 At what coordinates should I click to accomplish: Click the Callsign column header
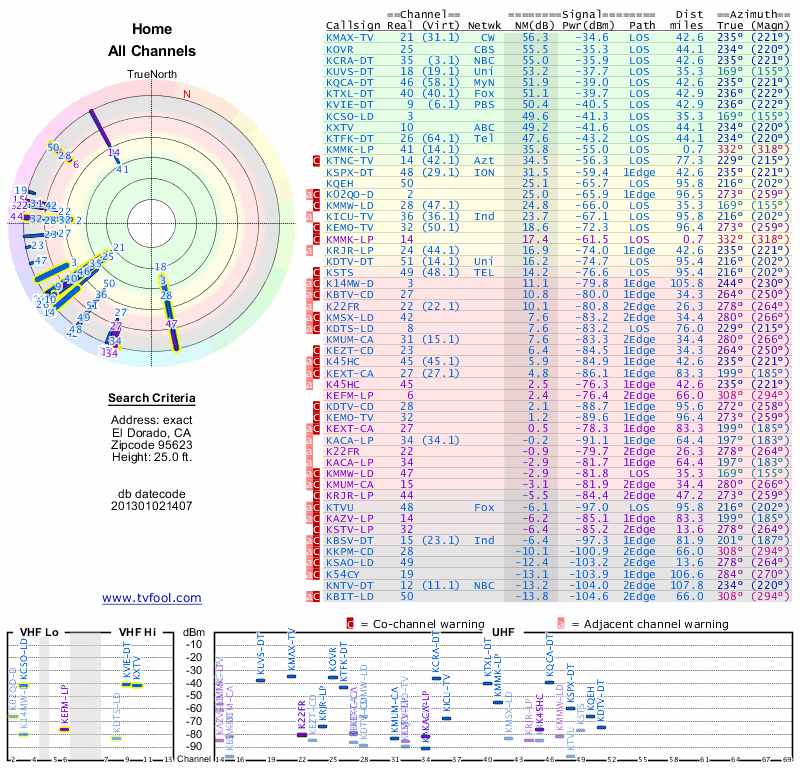353,26
